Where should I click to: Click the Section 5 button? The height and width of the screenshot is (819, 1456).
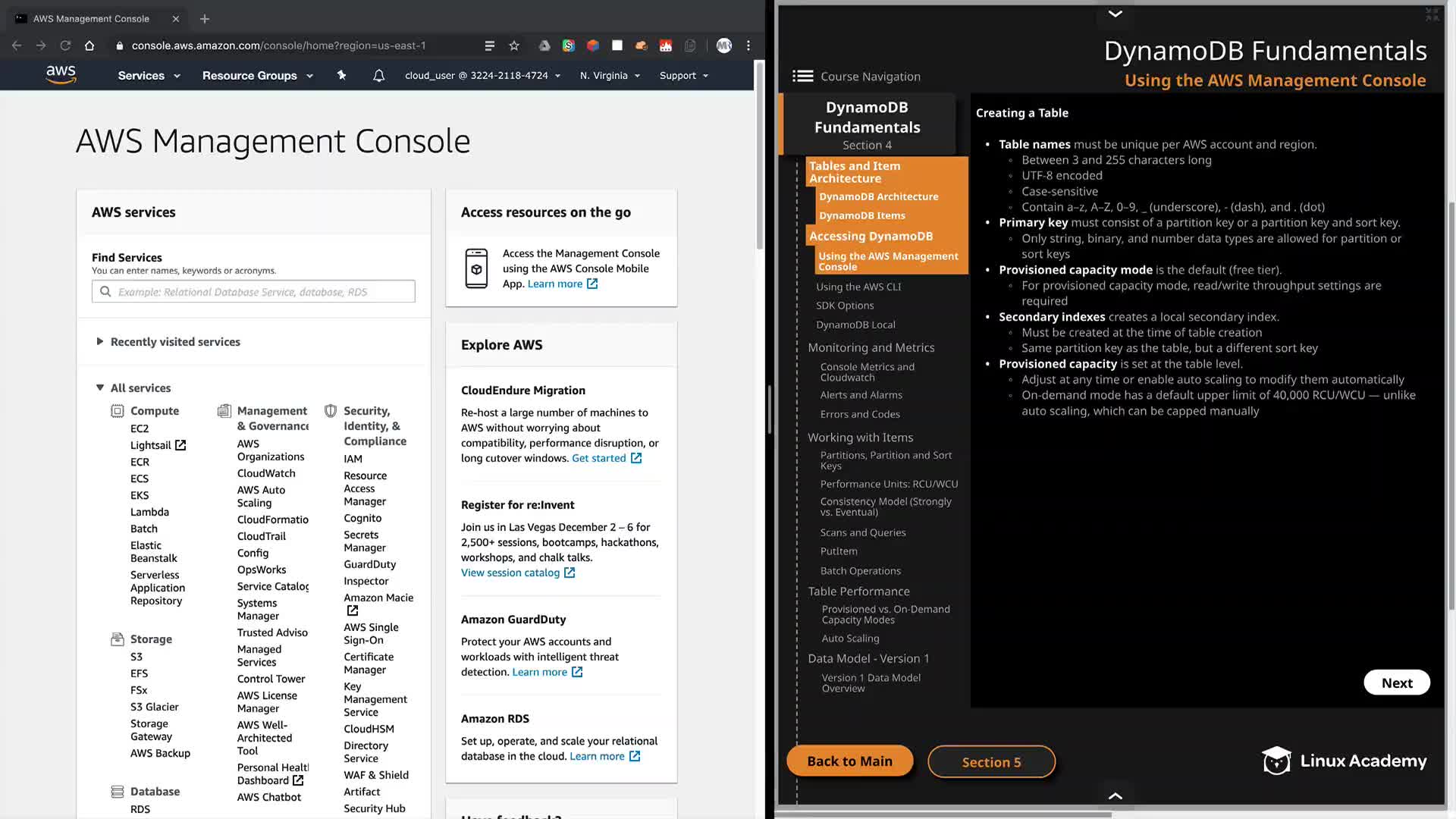click(991, 762)
